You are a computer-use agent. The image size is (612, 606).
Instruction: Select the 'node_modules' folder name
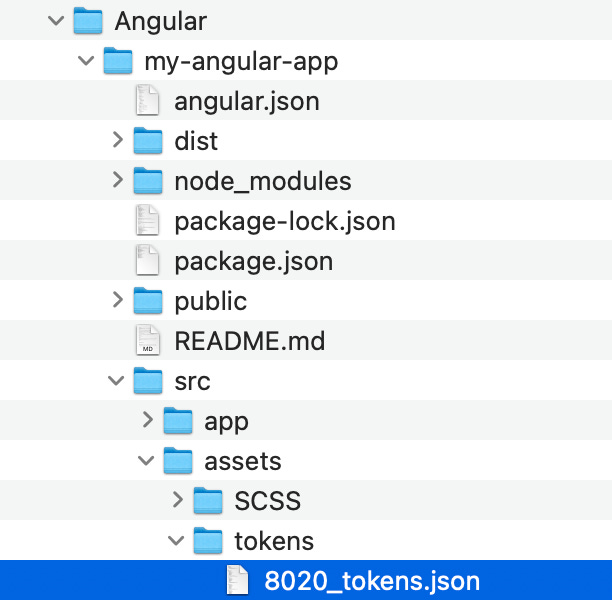tap(263, 182)
